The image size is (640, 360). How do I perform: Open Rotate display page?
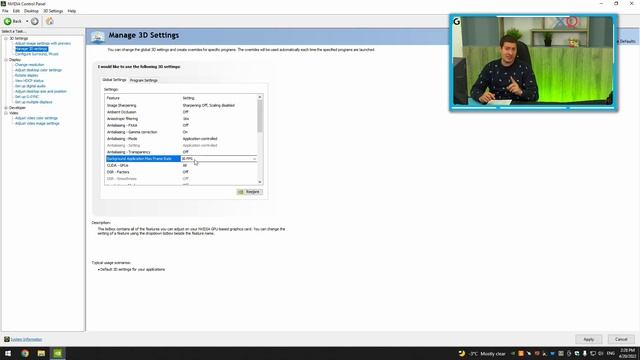point(27,76)
